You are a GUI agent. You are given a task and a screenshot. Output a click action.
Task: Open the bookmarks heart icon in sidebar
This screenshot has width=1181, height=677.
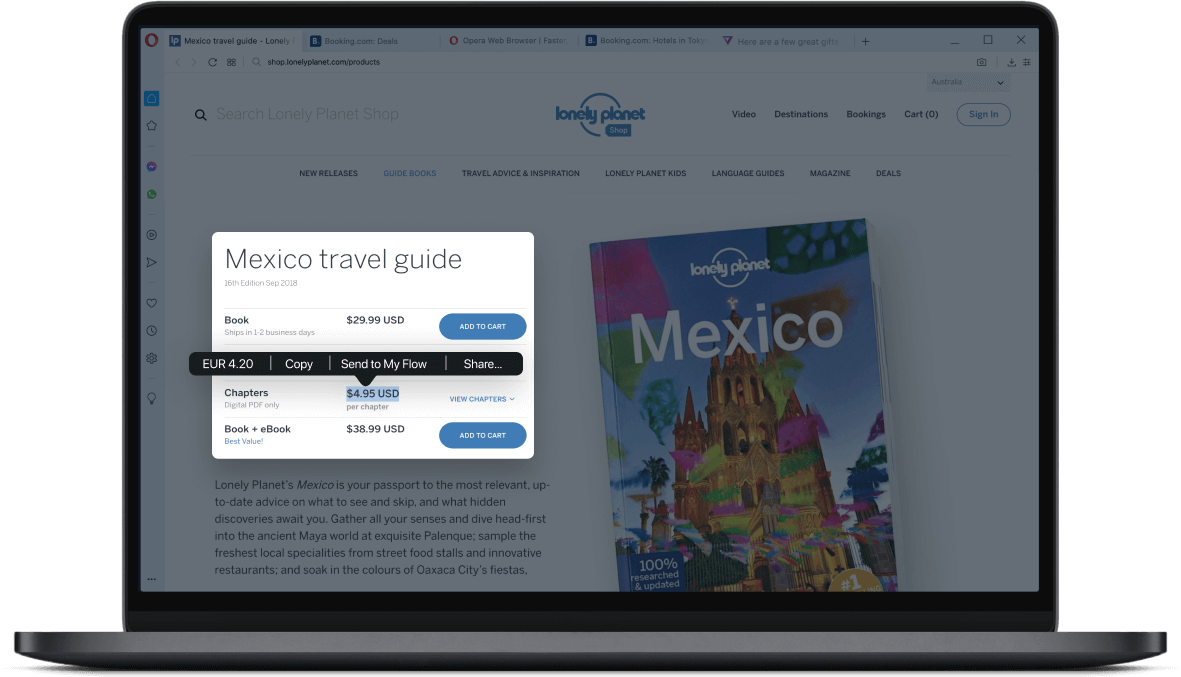(151, 302)
